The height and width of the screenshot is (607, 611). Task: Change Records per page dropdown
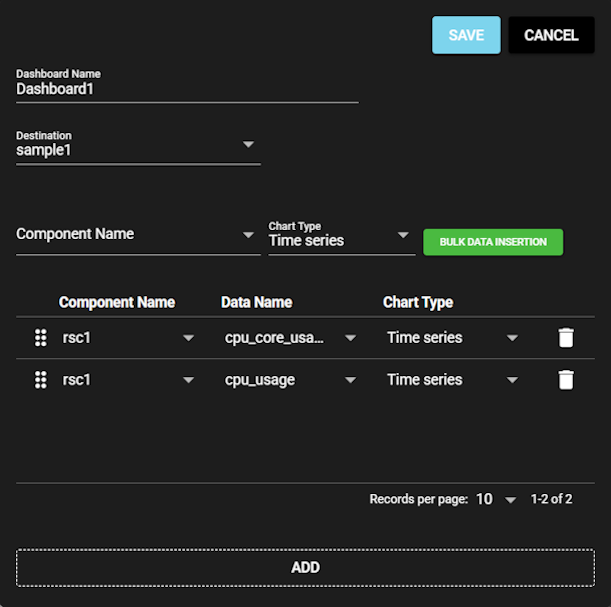[x=496, y=499]
